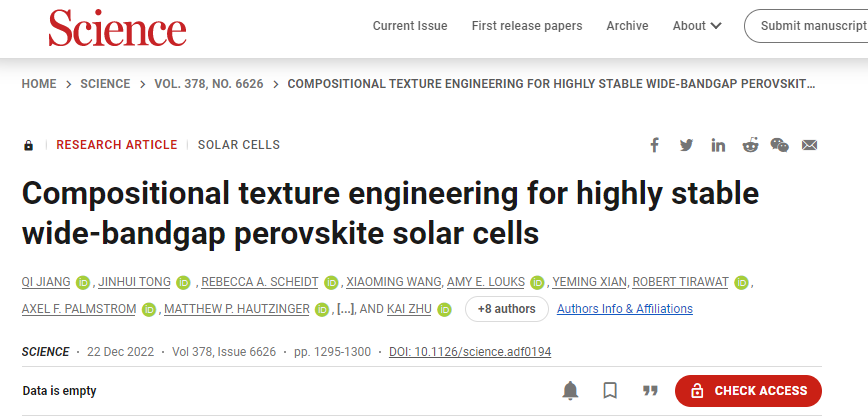Follow the DOI 10.1126/science.adf0194 link
This screenshot has width=868, height=416.
[470, 352]
